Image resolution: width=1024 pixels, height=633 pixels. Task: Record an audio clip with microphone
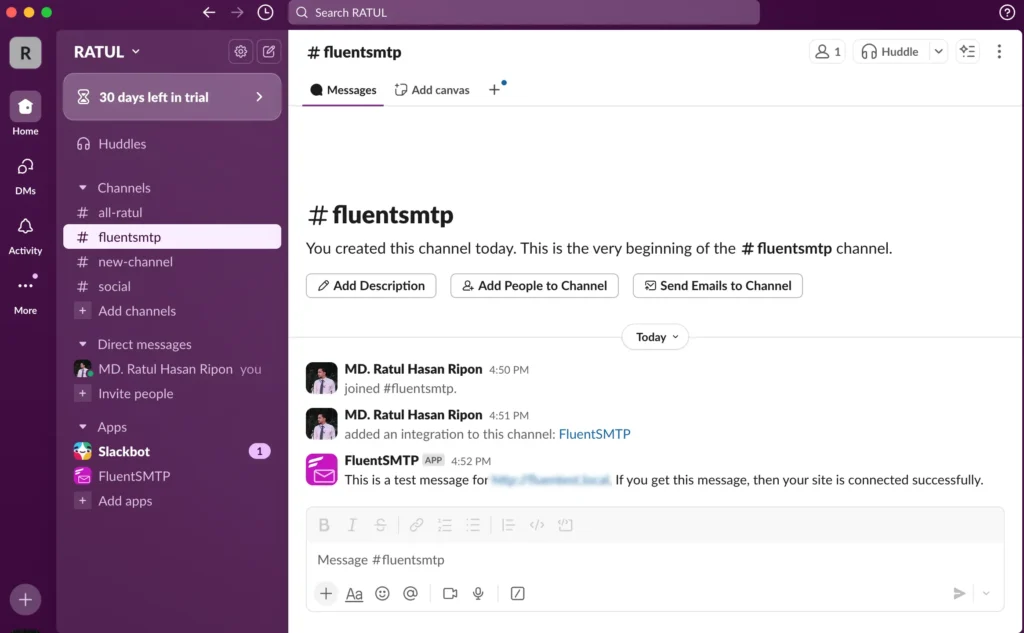tap(478, 593)
